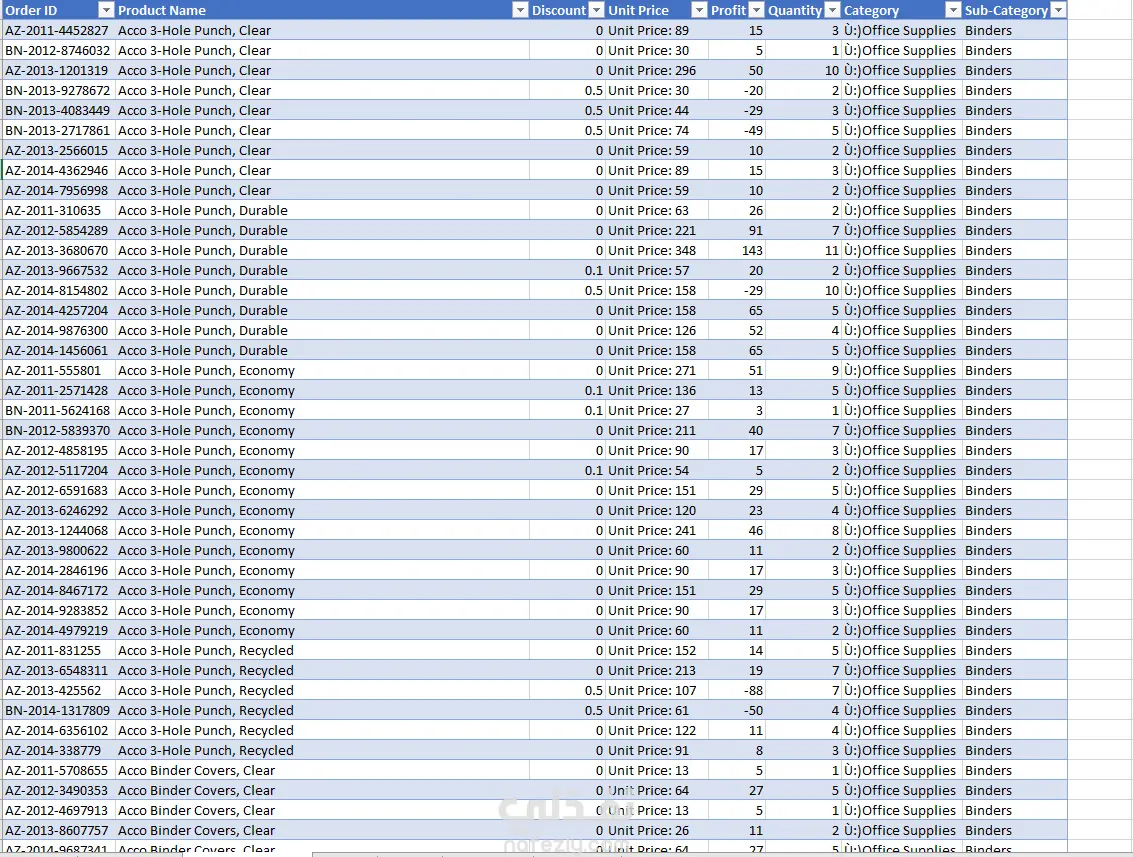1133x857 pixels.
Task: Click Discount cell for order BN-2013-9278672
Action: click(567, 90)
